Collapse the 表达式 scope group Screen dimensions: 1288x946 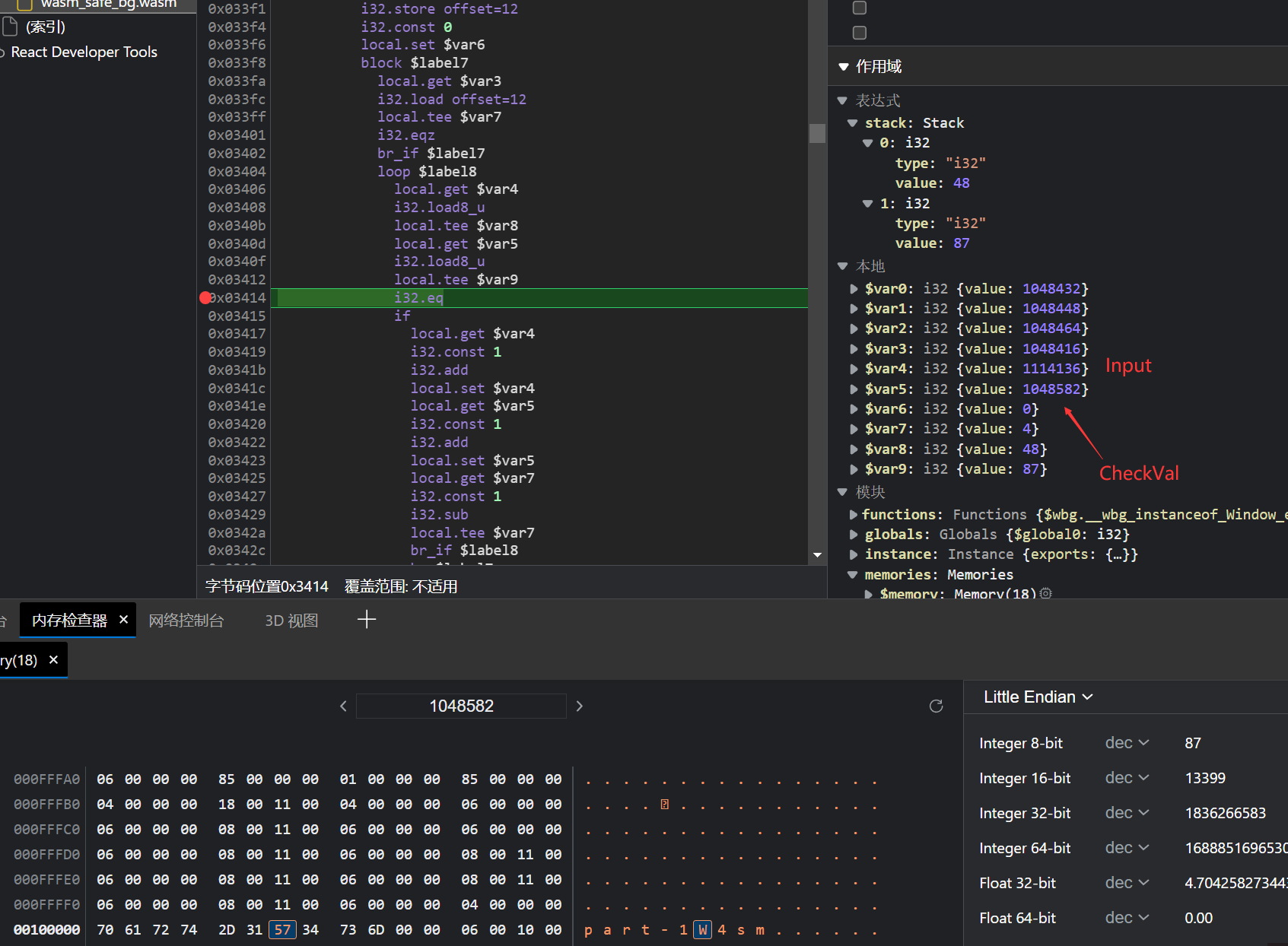(x=842, y=100)
